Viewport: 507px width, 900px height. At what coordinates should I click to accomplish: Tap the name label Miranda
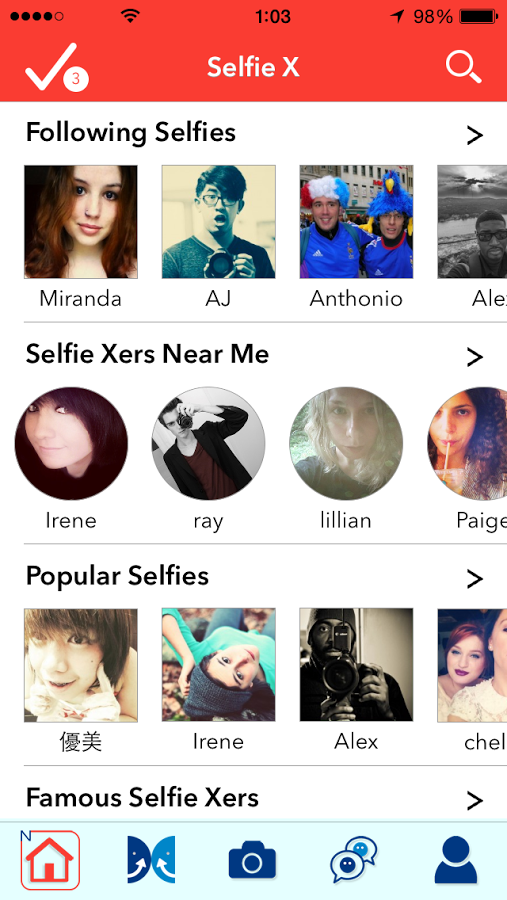80,298
